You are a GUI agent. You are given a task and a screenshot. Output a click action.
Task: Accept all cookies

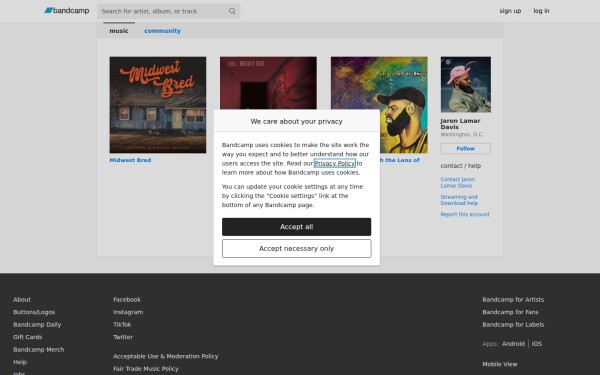(296, 227)
